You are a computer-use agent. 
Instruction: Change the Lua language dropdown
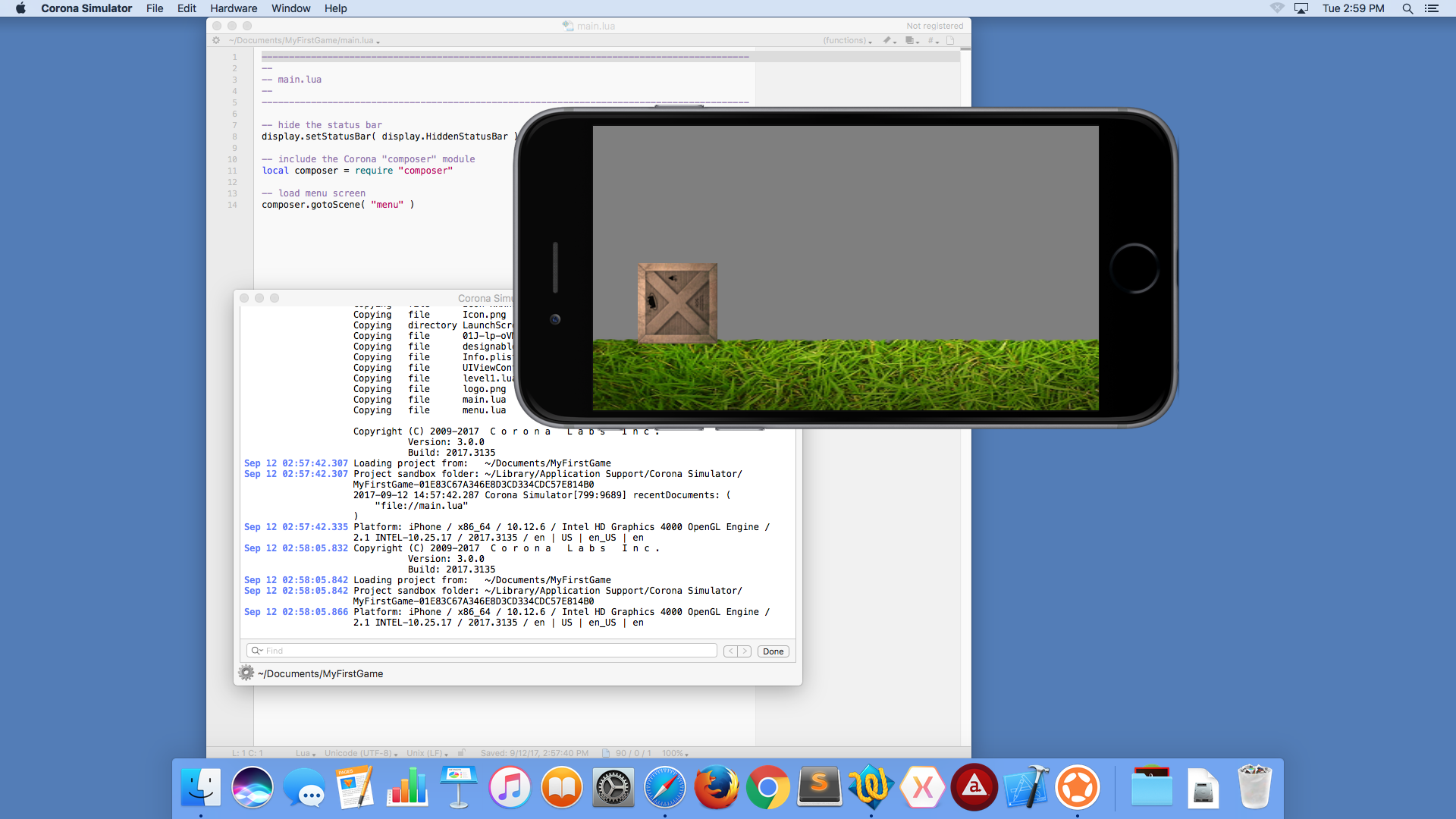coord(306,753)
